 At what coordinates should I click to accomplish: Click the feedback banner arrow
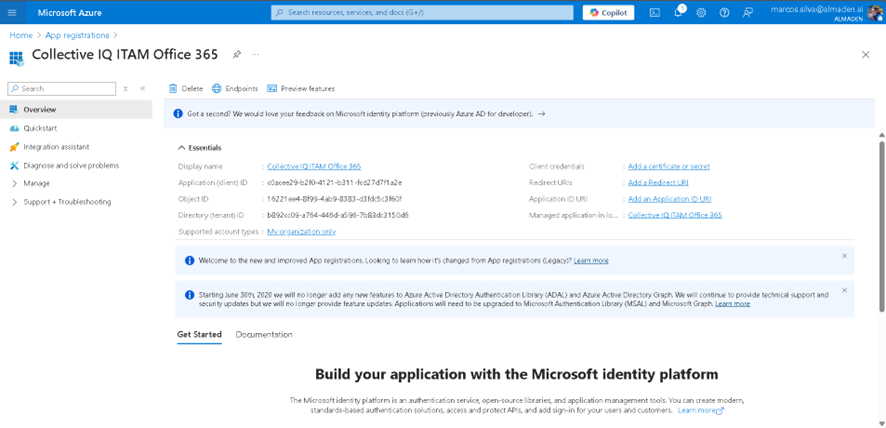pyautogui.click(x=541, y=114)
